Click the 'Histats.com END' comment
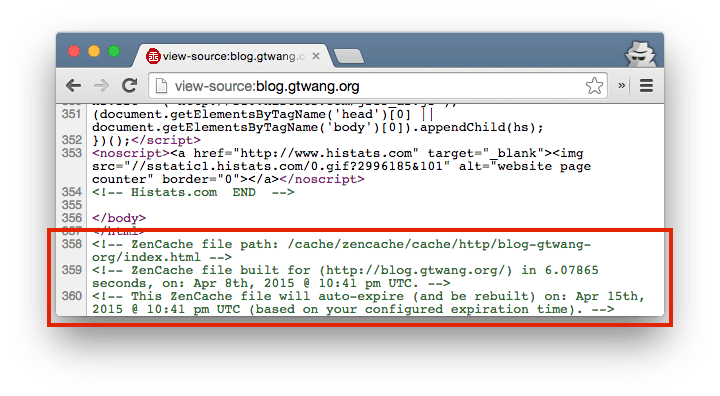This screenshot has height=396, width=720. tap(193, 192)
